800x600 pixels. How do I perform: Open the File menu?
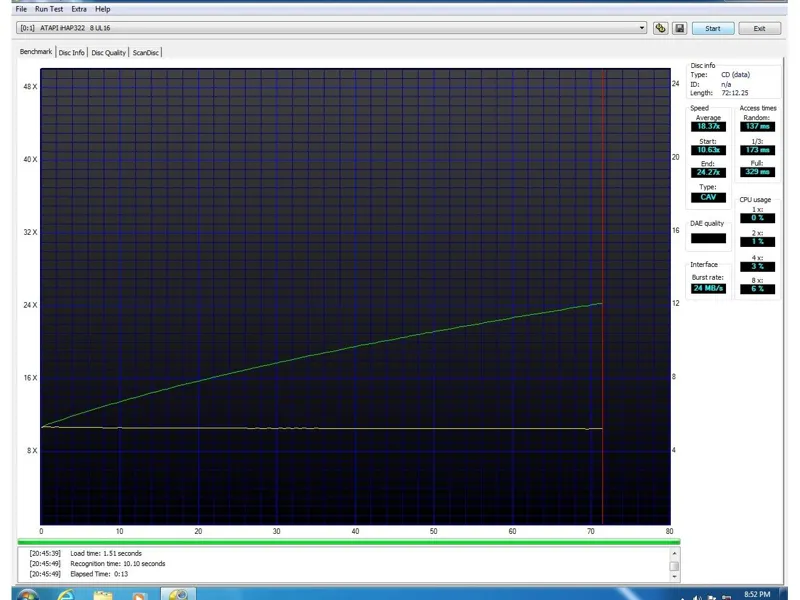21,9
